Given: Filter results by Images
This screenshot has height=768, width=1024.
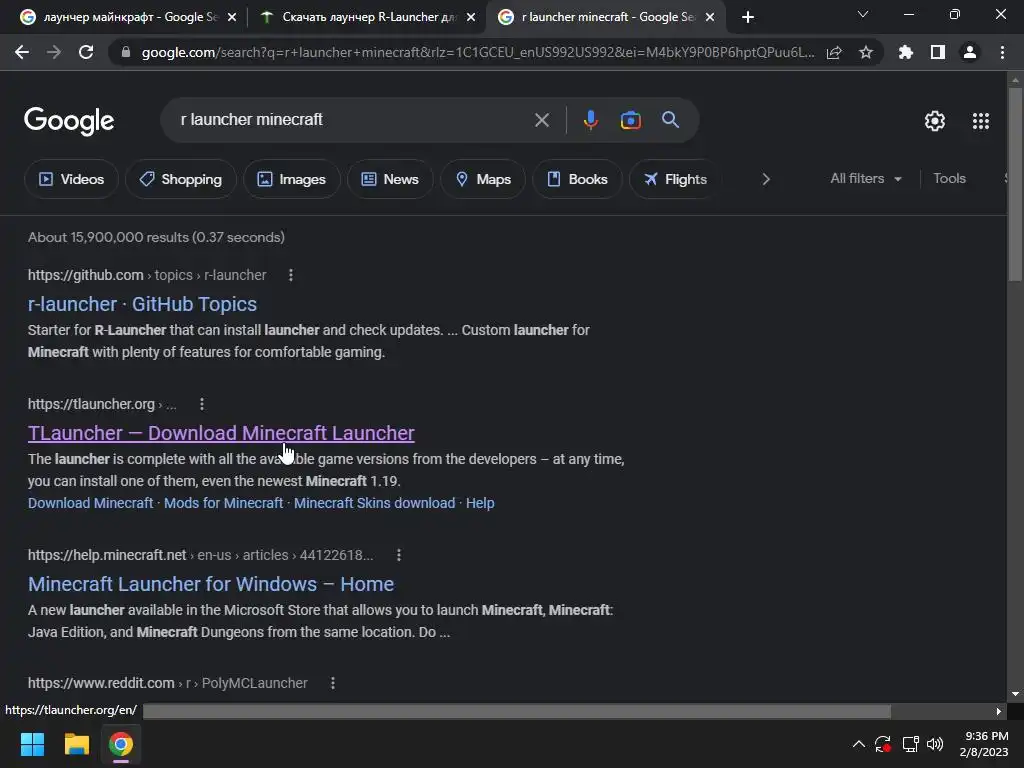Looking at the screenshot, I should (291, 179).
